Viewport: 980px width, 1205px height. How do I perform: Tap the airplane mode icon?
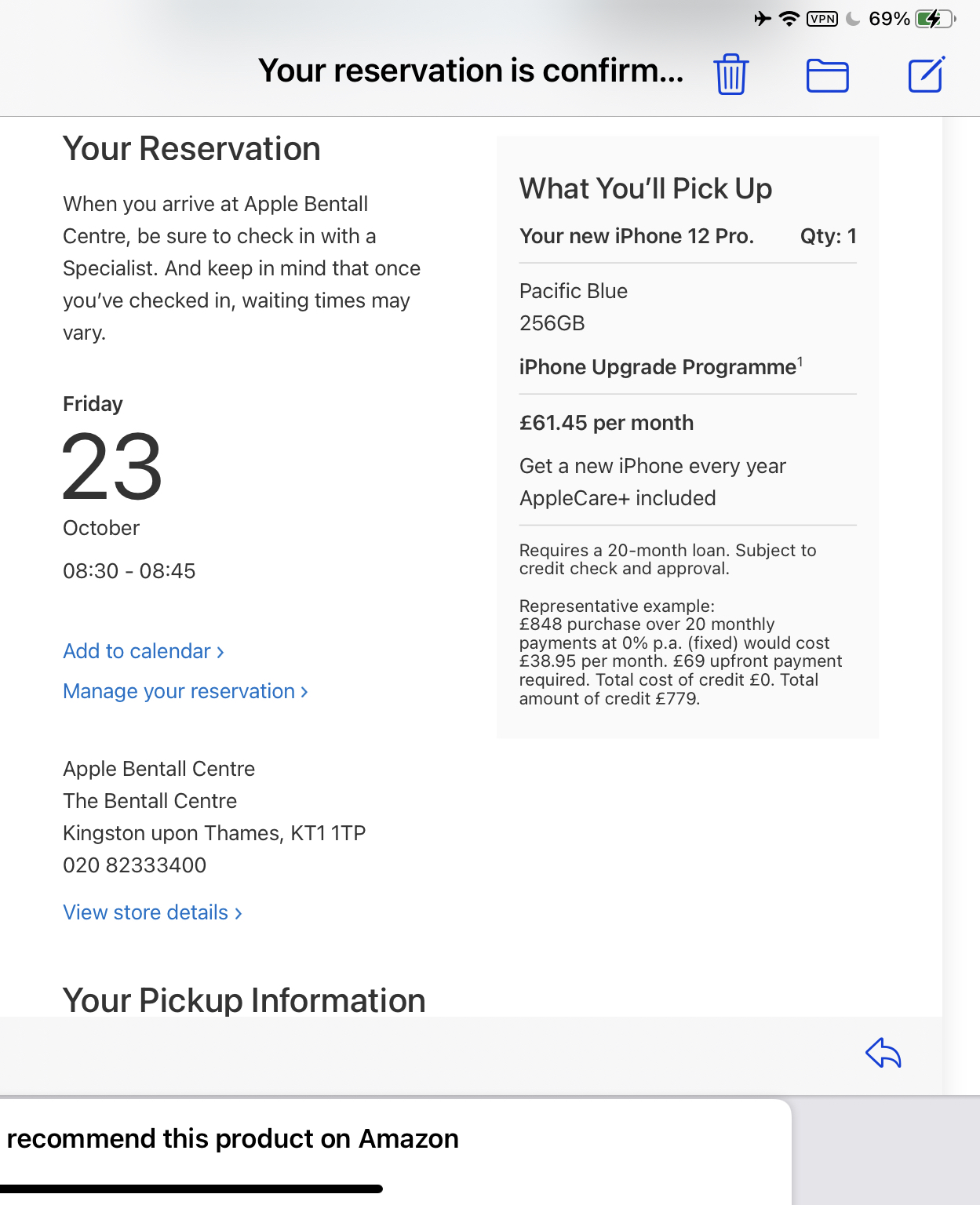[763, 19]
